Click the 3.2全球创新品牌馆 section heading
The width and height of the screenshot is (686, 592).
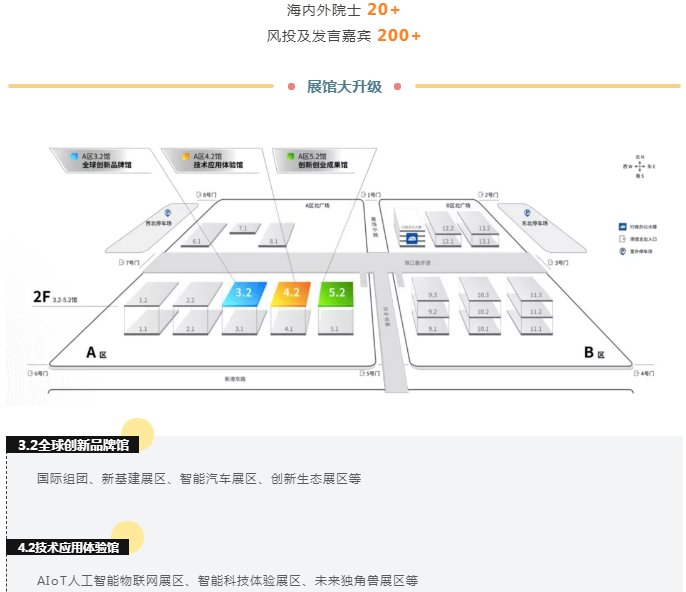[x=73, y=445]
